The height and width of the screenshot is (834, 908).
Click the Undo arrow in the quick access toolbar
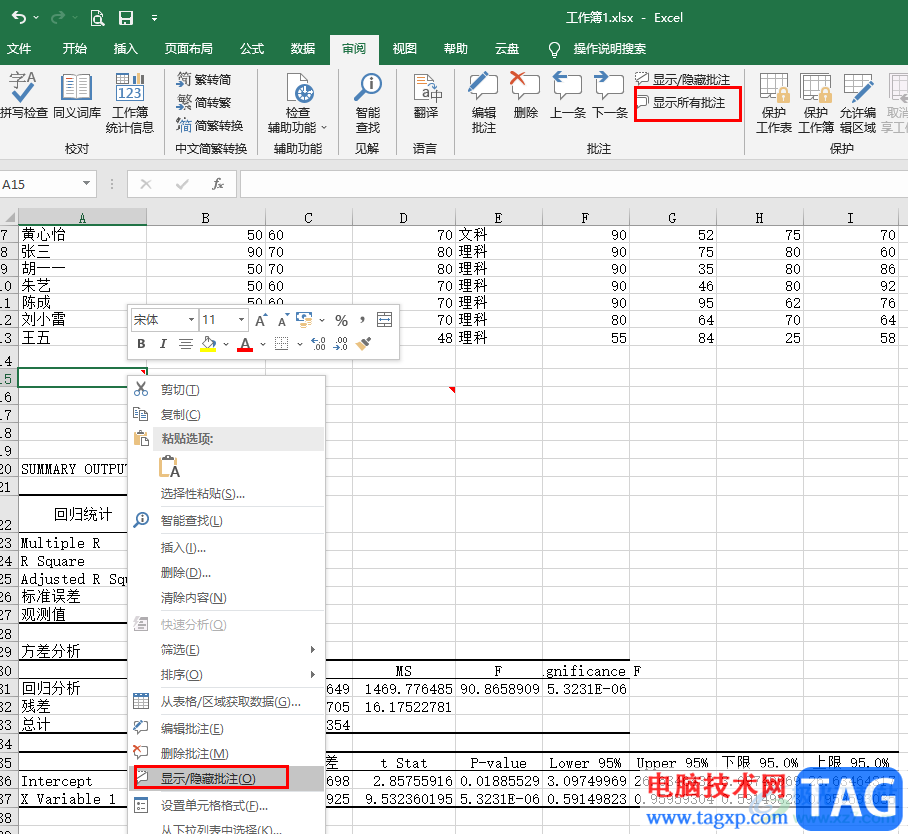coord(19,18)
